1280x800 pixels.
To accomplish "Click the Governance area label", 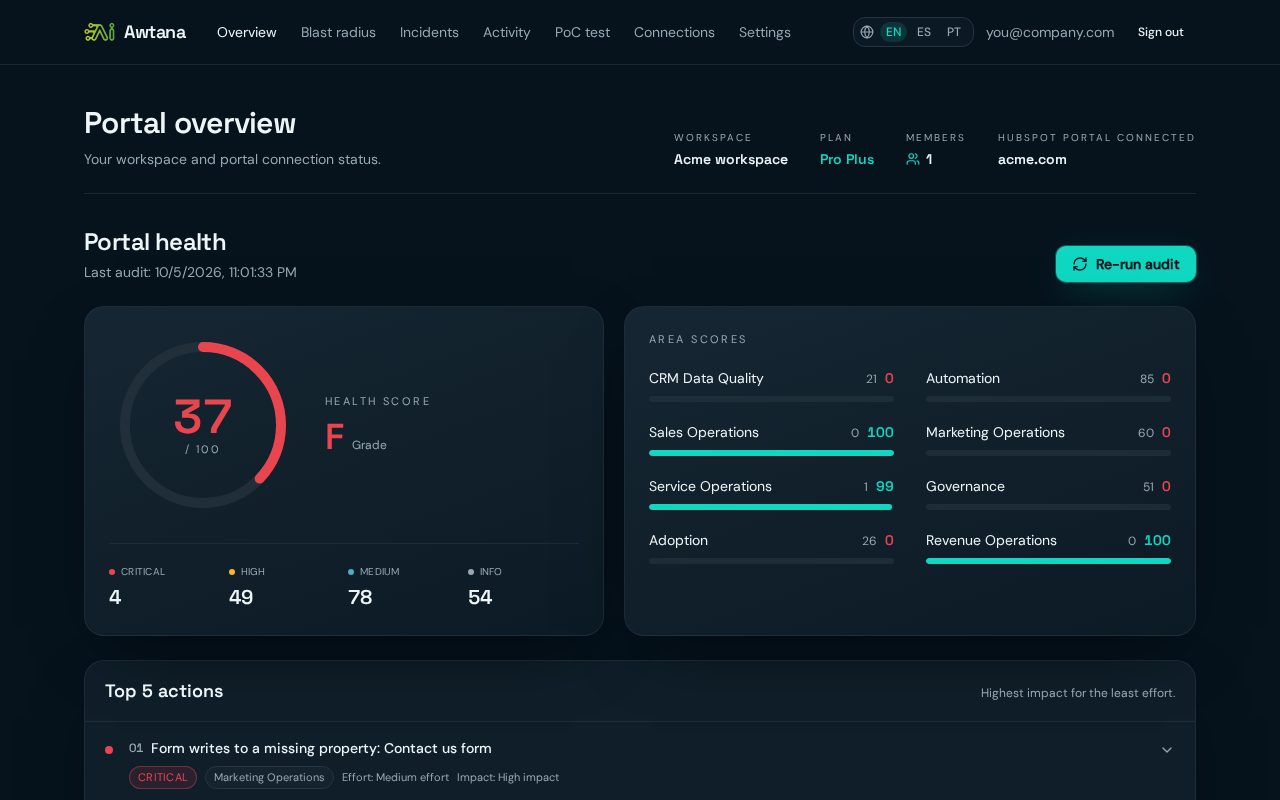I will point(965,486).
